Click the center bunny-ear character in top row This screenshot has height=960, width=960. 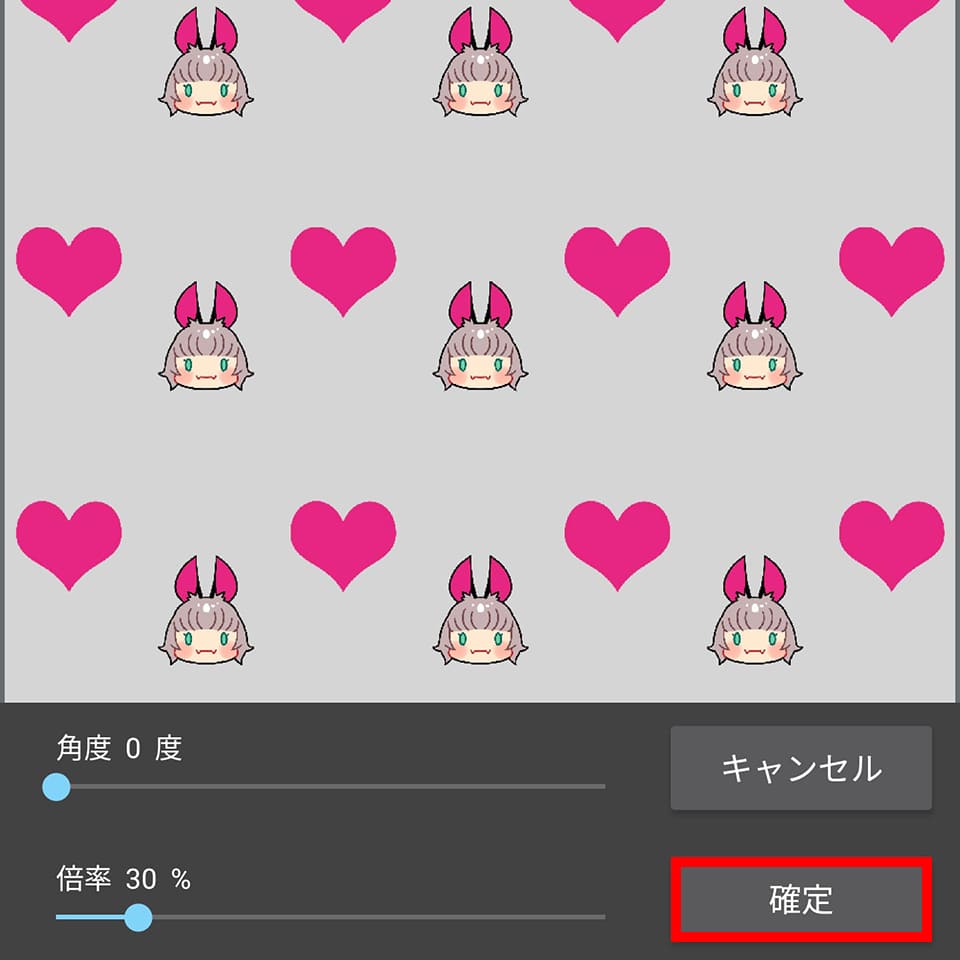481,62
